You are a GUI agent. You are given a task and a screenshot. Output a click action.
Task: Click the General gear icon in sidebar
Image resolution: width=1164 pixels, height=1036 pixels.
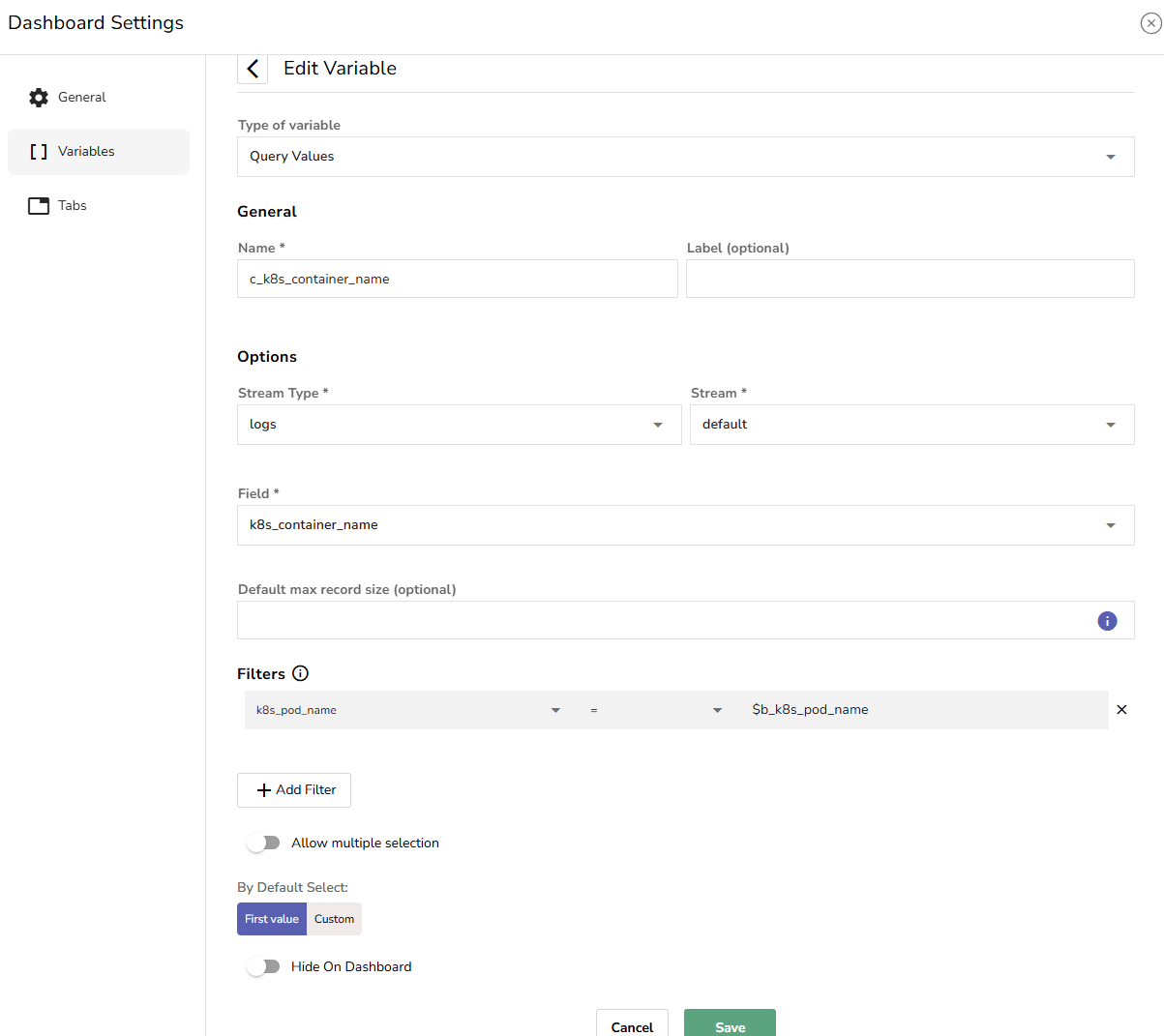[39, 98]
